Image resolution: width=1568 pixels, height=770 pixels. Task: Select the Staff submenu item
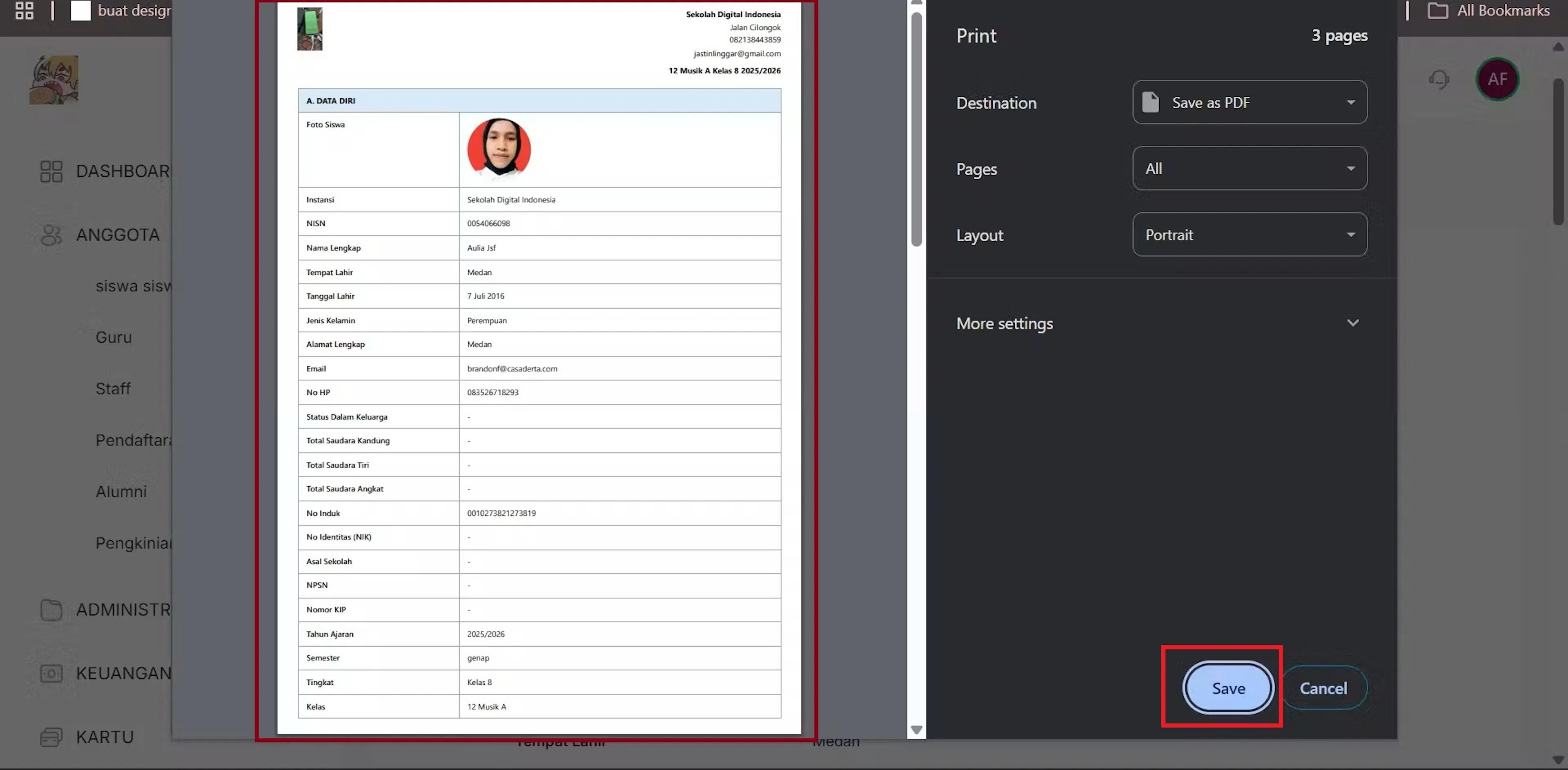coord(113,388)
